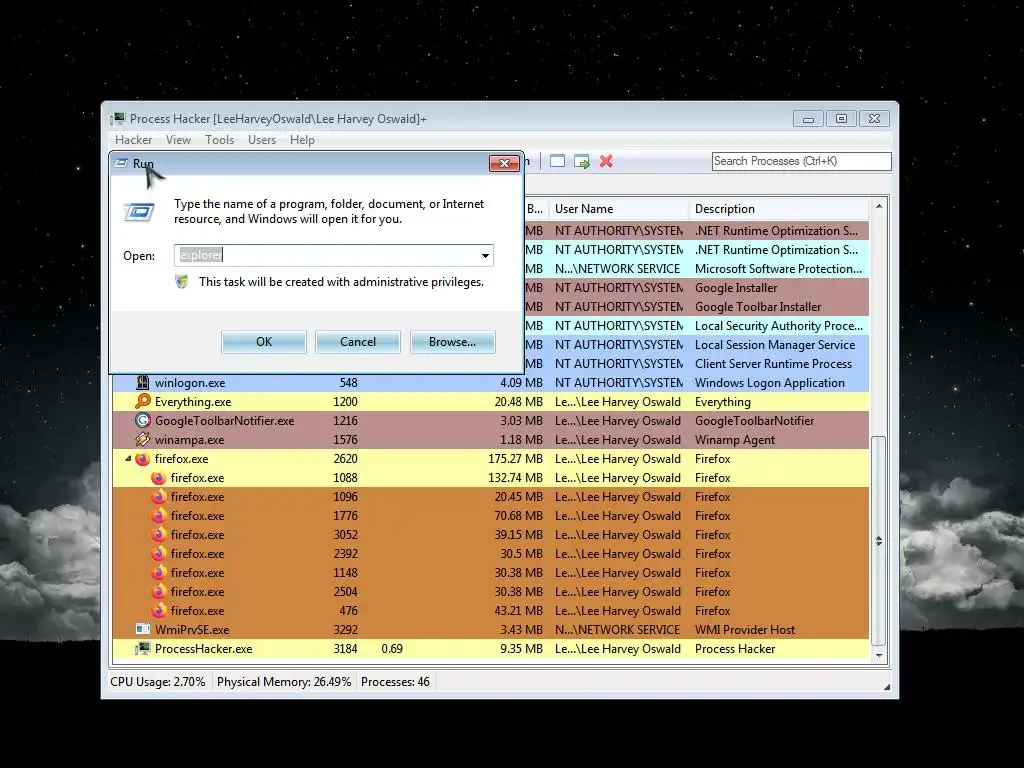The image size is (1024, 768).
Task: Select the GoogleToolbarNotifier.exe process name
Action: point(224,421)
